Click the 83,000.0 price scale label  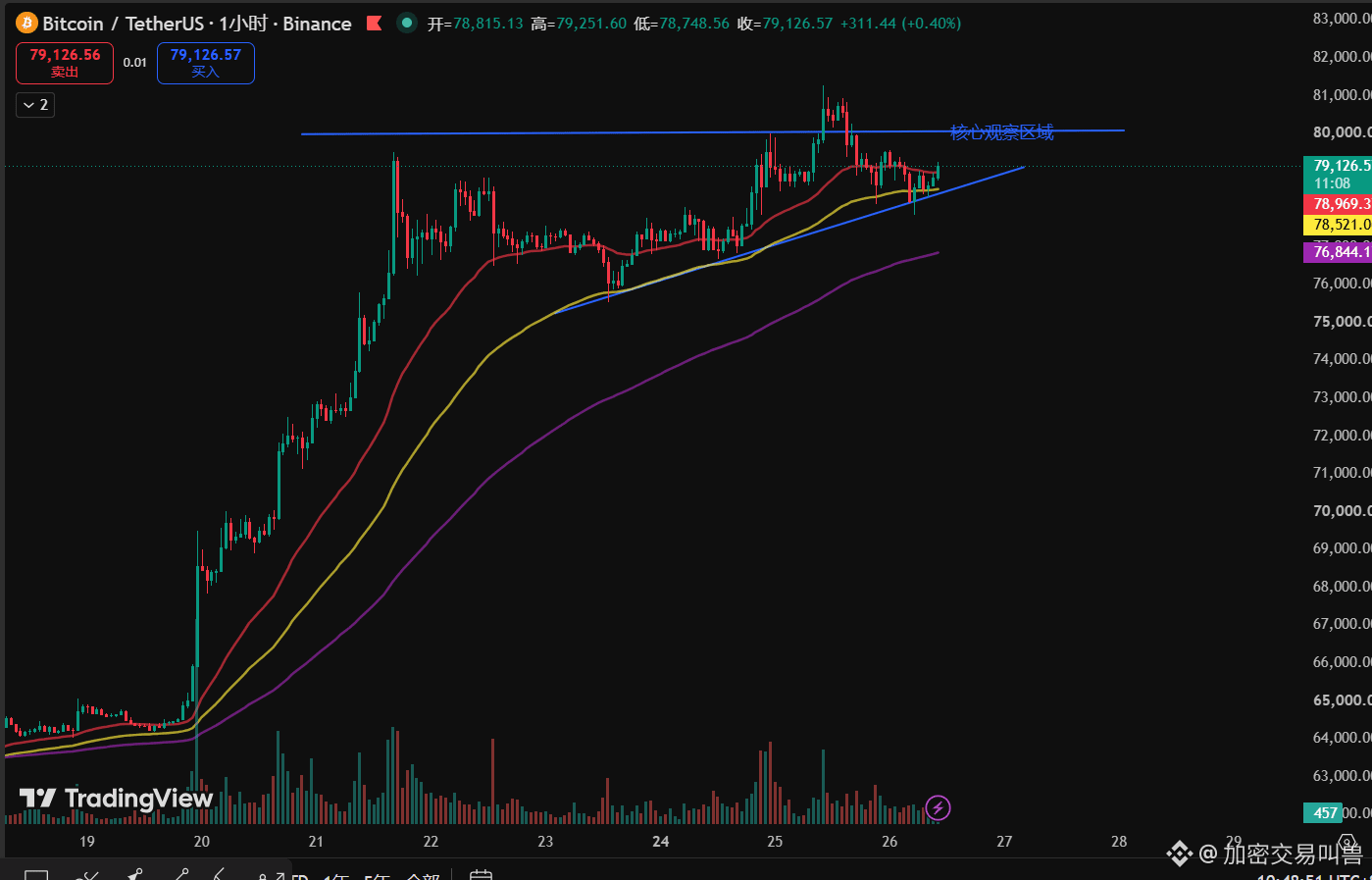tap(1342, 19)
